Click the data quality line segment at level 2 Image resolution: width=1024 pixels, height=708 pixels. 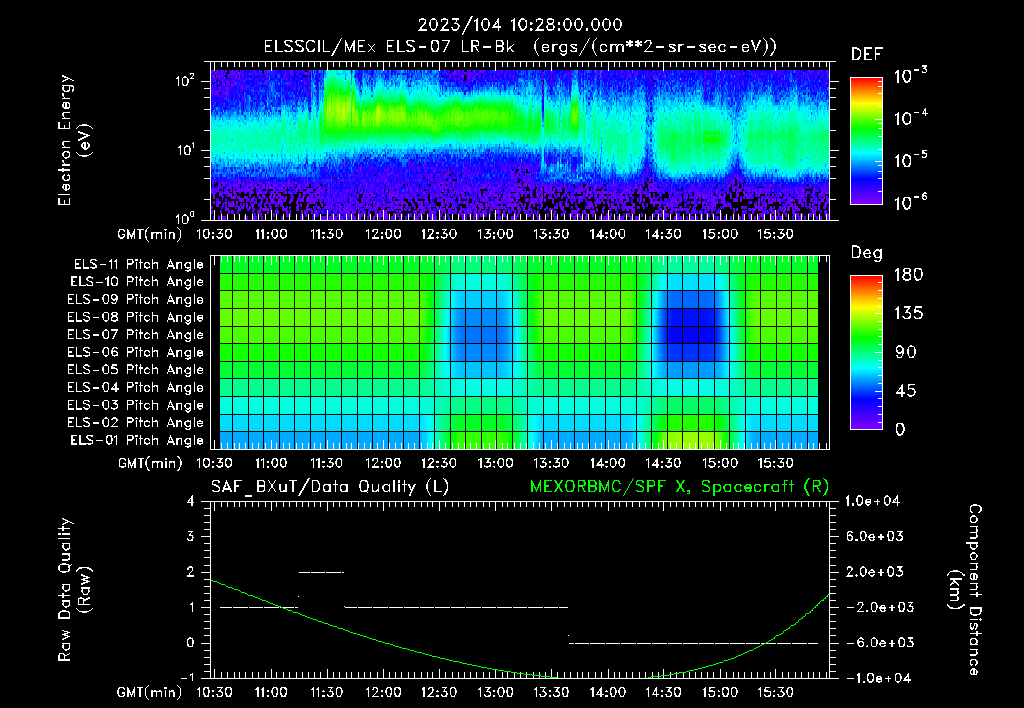[x=321, y=572]
